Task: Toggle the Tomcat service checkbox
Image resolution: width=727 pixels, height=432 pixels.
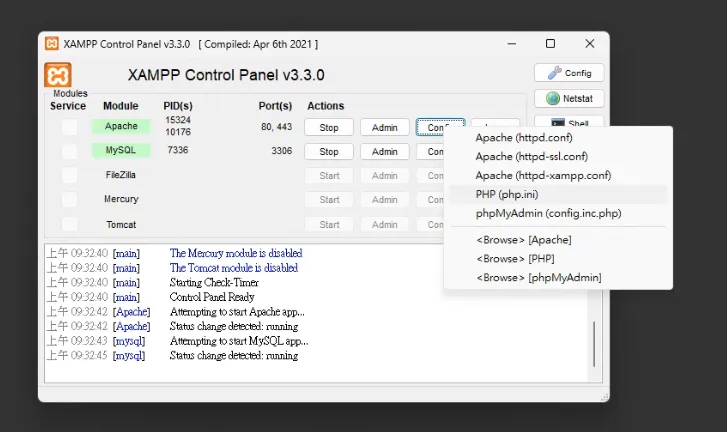Action: coord(70,224)
